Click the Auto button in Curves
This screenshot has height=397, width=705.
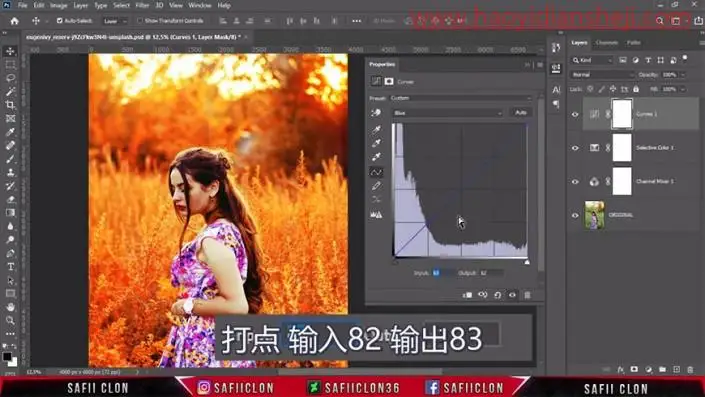coord(521,112)
